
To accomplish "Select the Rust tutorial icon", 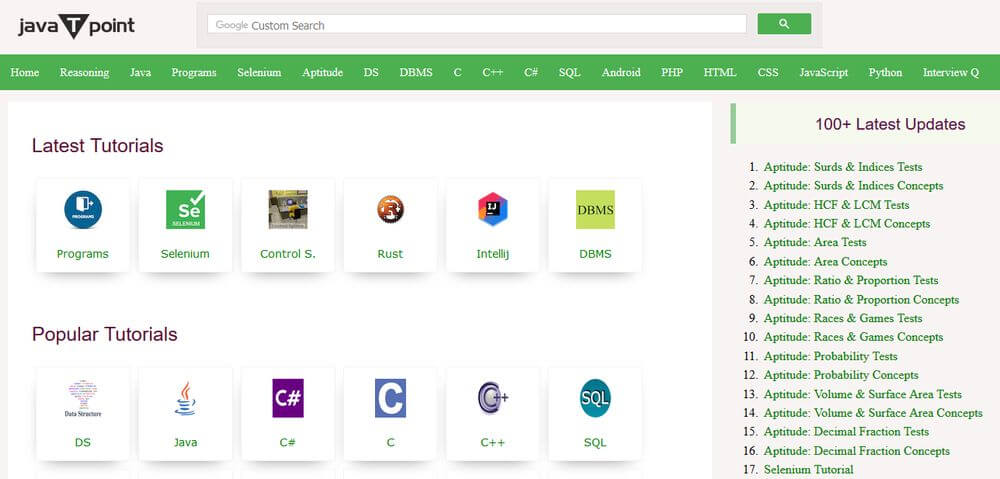I will point(390,210).
